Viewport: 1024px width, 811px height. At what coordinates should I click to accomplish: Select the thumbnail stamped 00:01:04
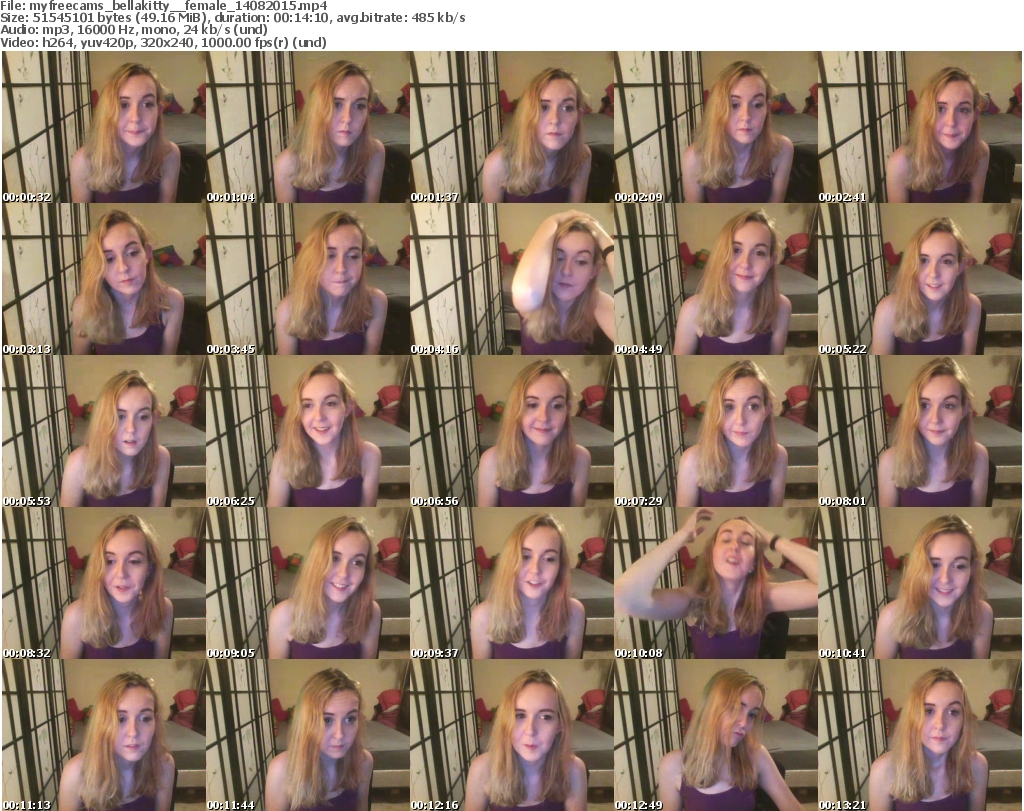point(308,127)
